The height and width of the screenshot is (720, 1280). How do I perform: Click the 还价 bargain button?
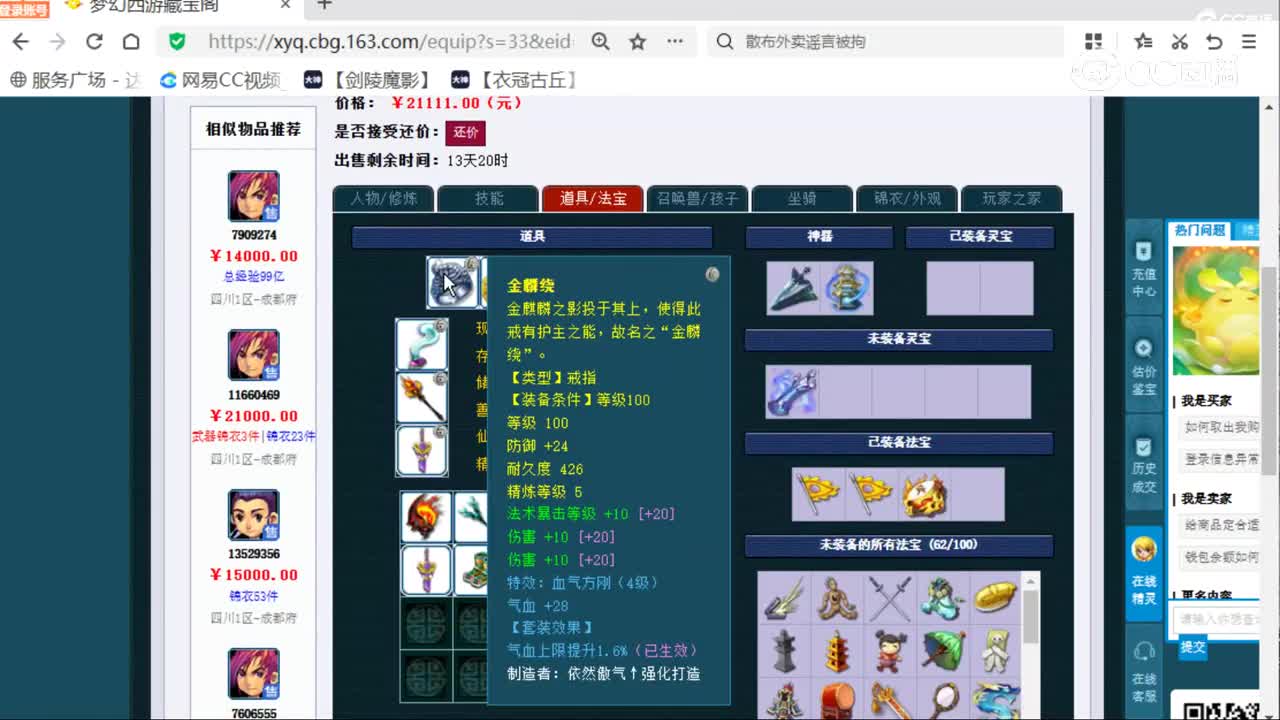tap(465, 131)
